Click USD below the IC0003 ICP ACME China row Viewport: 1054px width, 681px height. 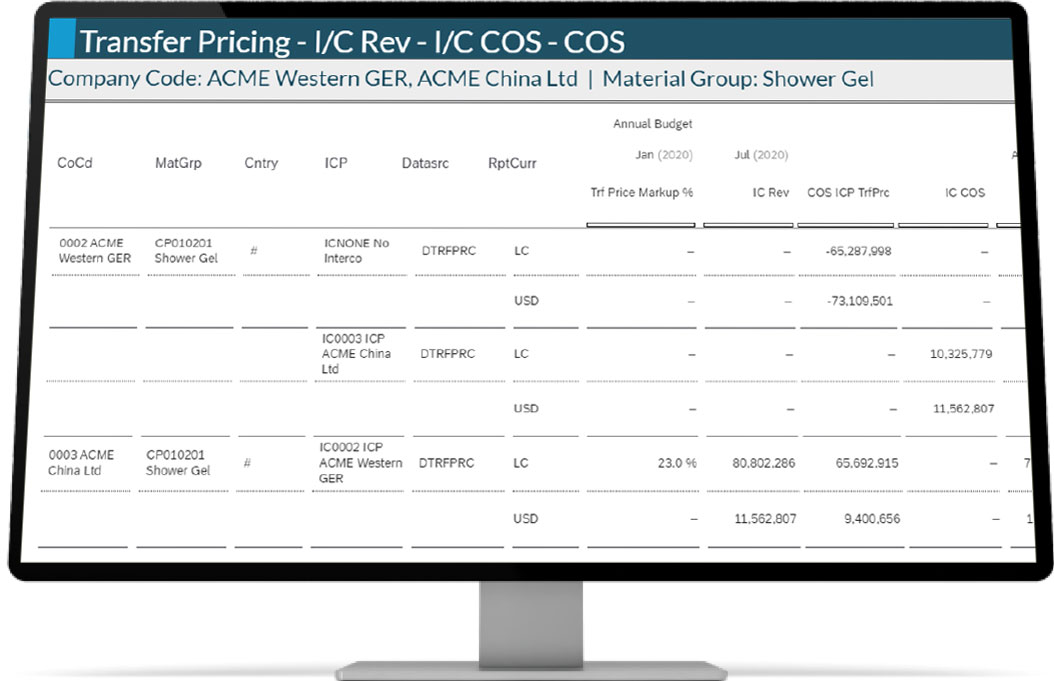pos(526,409)
